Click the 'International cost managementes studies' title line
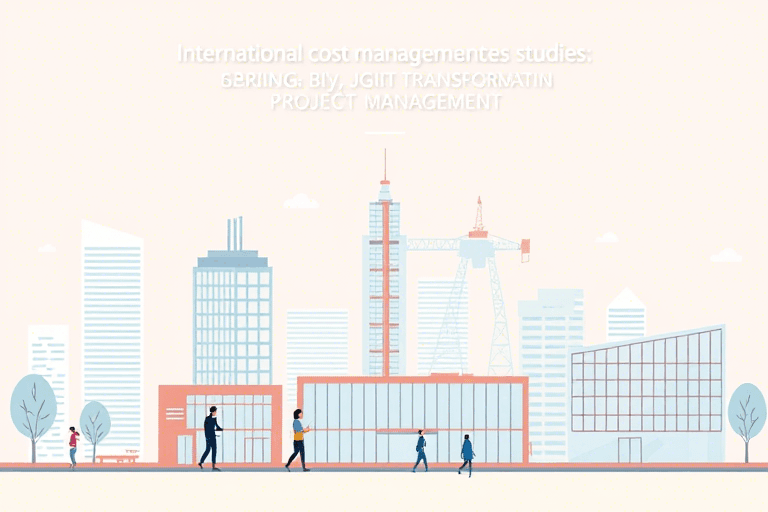 pyautogui.click(x=384, y=55)
